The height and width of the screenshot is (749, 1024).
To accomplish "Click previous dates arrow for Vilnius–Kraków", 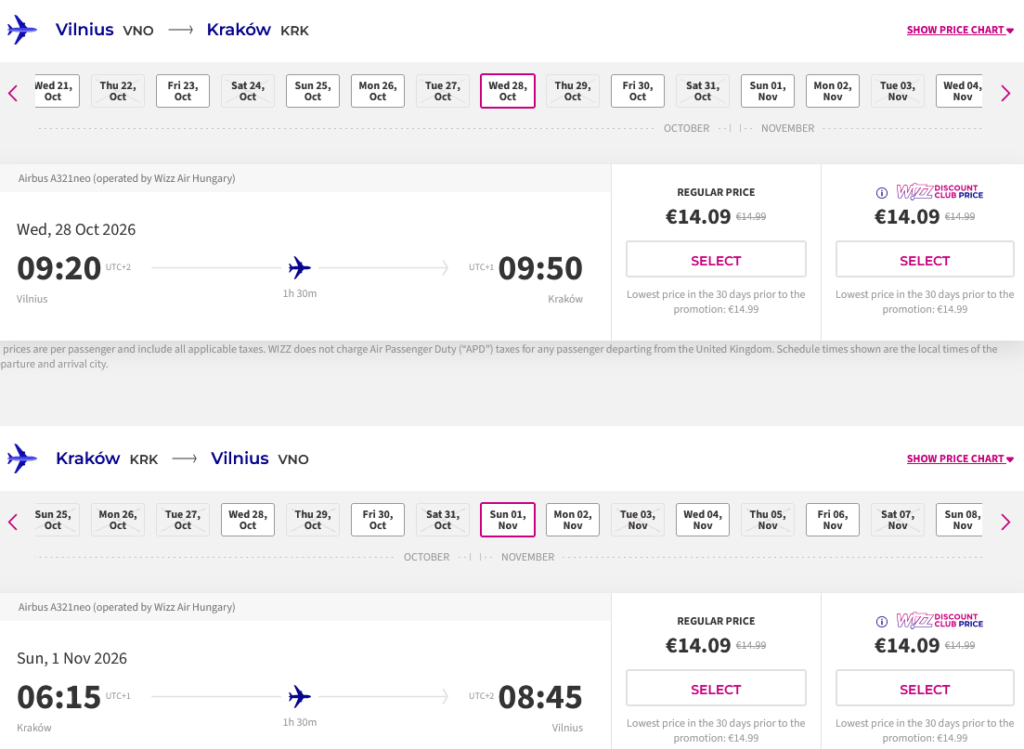I will (x=13, y=93).
